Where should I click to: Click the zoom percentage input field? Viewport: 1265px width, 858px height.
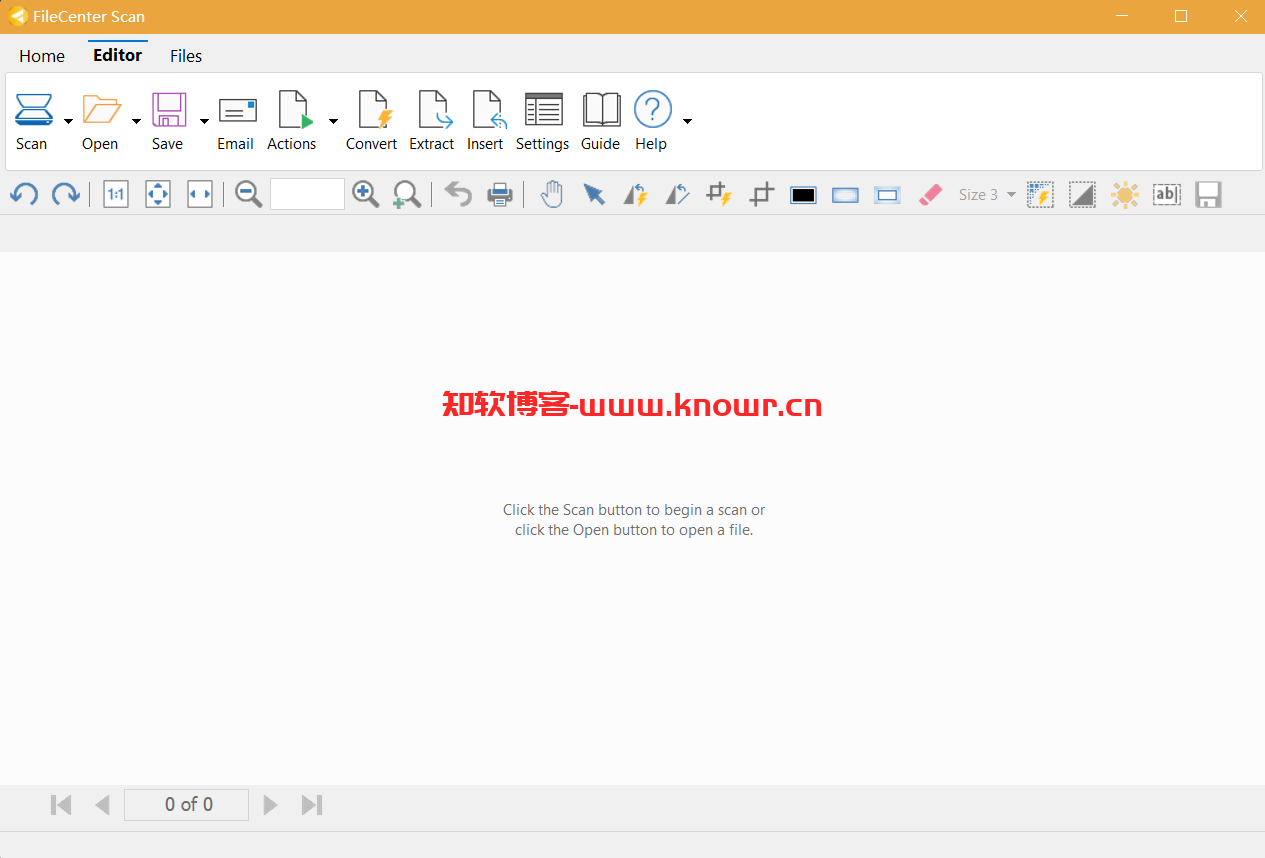[307, 194]
